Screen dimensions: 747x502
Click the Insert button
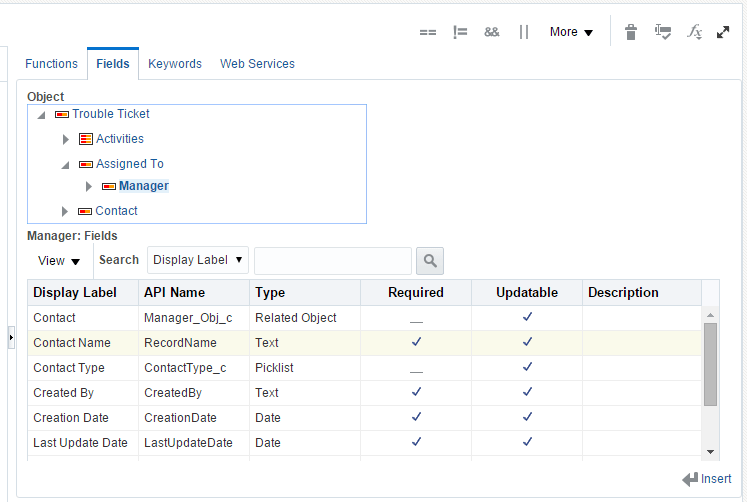click(x=706, y=479)
